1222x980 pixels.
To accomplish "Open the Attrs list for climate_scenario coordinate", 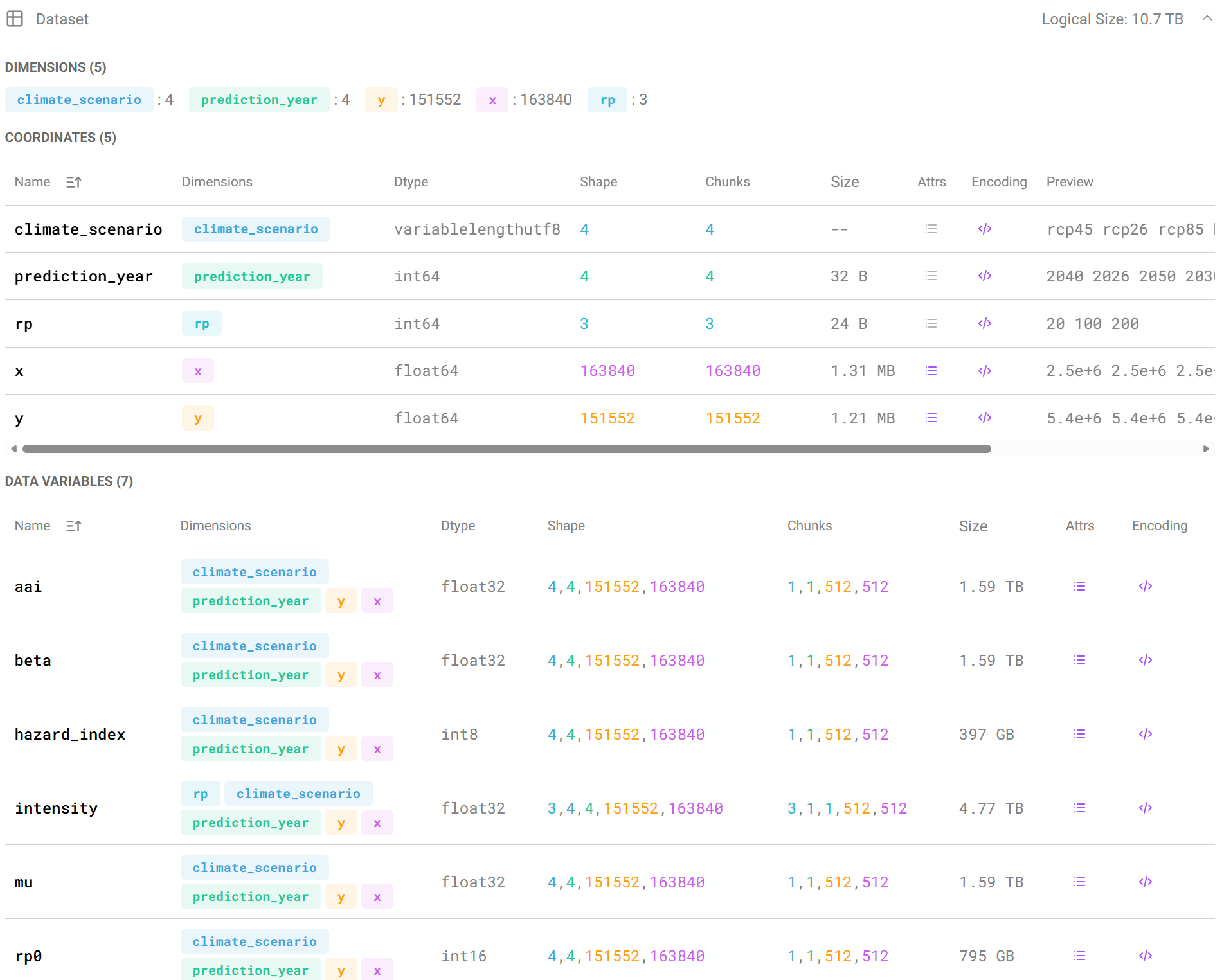I will click(x=931, y=229).
